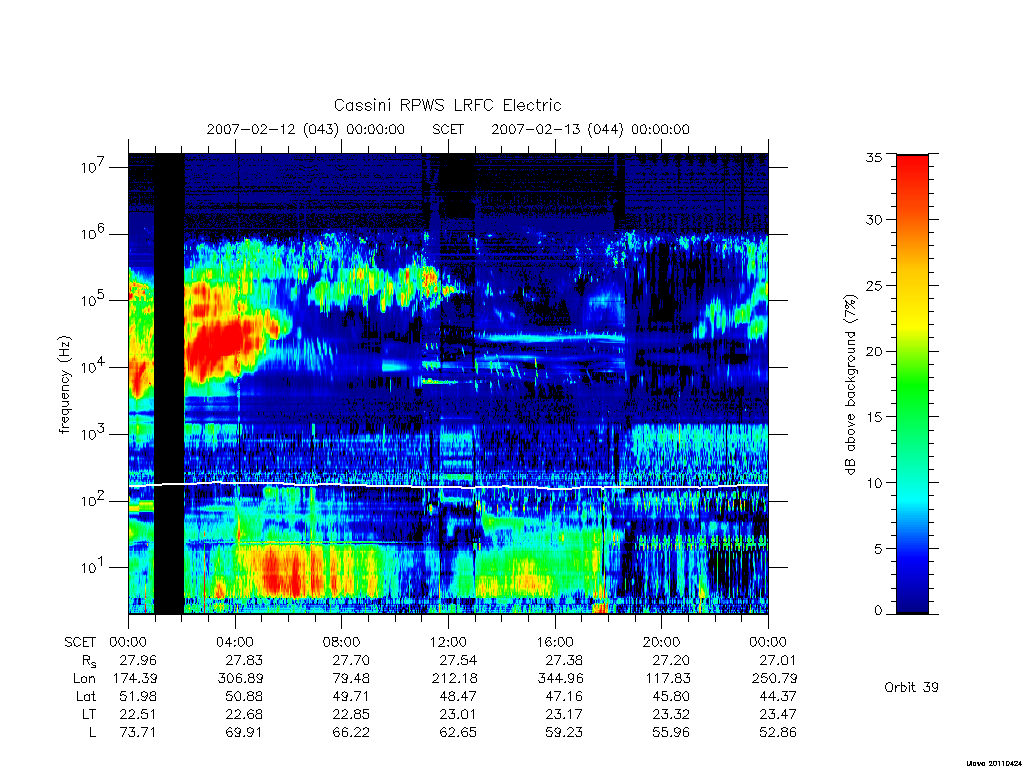Click the rainbow dB color scale bar
The height and width of the screenshot is (768, 1024).
click(x=912, y=384)
